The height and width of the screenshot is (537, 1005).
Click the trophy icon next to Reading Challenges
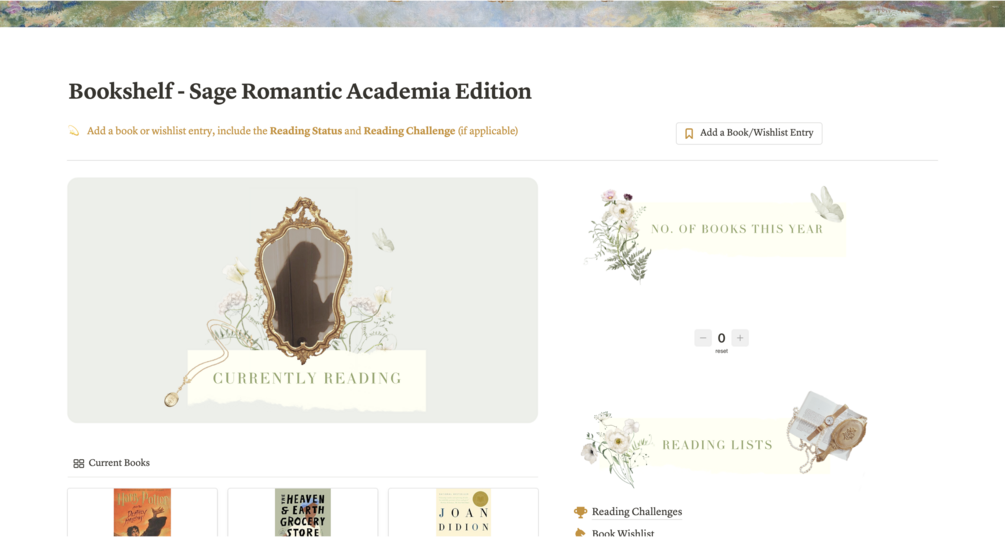pyautogui.click(x=580, y=512)
